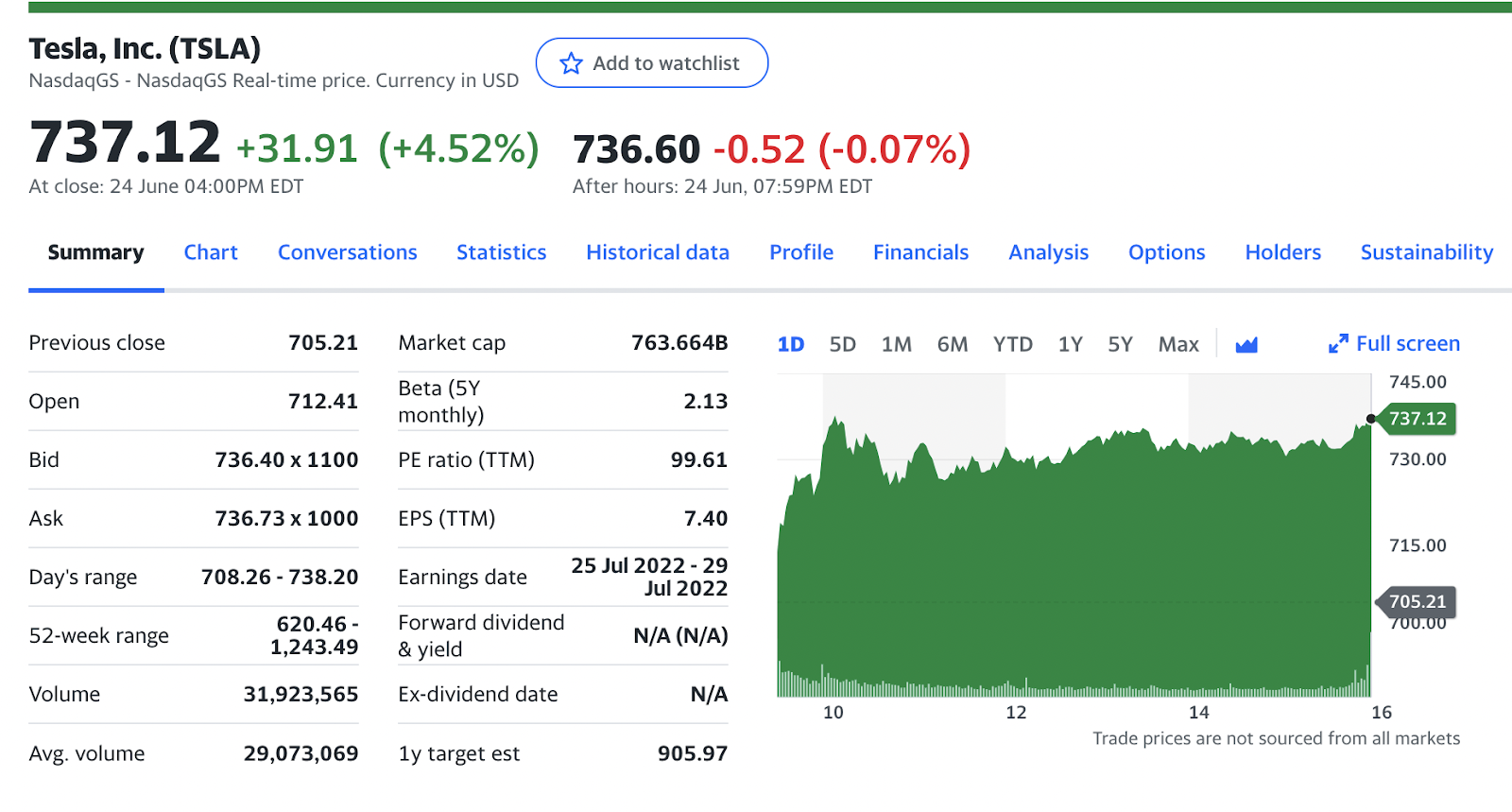Screen dimensions: 1512x812
Task: Click the 52-week range value
Action: [x=315, y=635]
